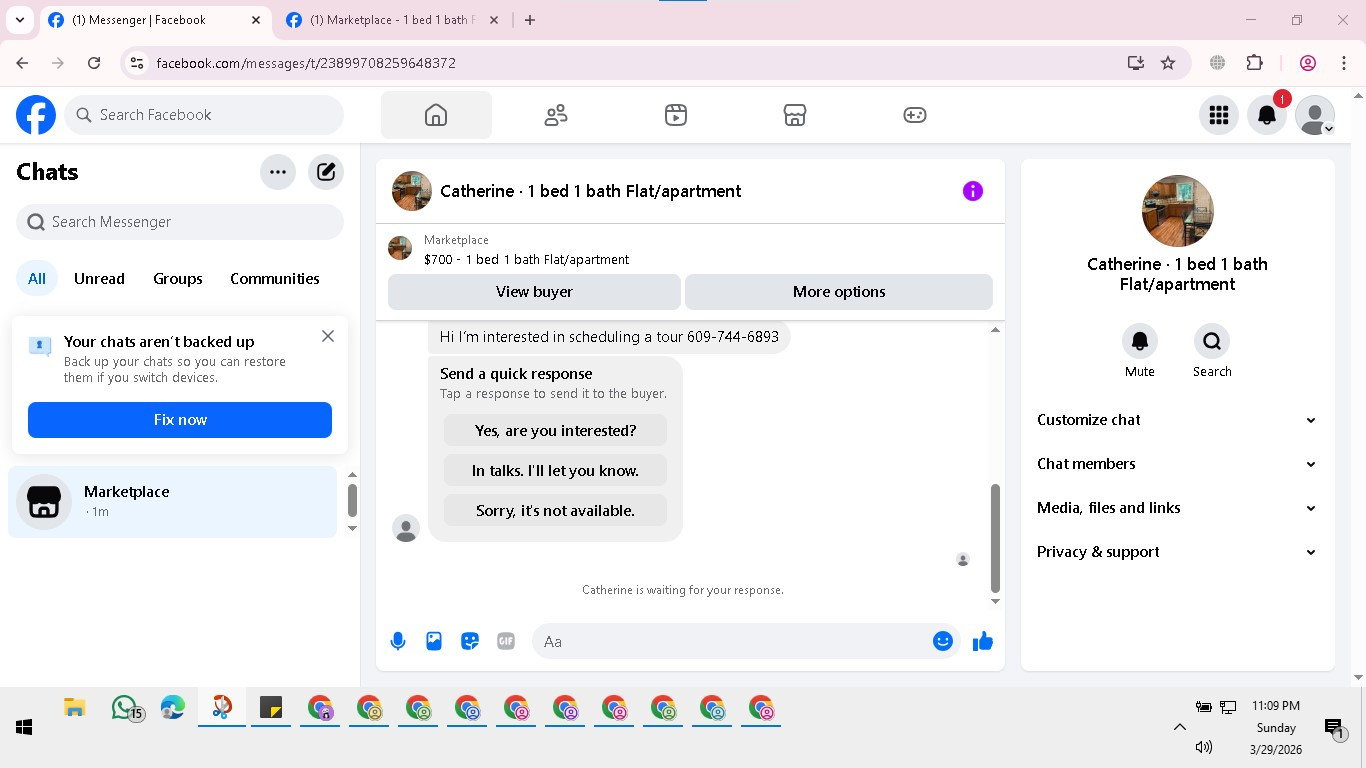Screen dimensions: 1366x768
Task: Show hidden system tray icons
Action: (1179, 727)
